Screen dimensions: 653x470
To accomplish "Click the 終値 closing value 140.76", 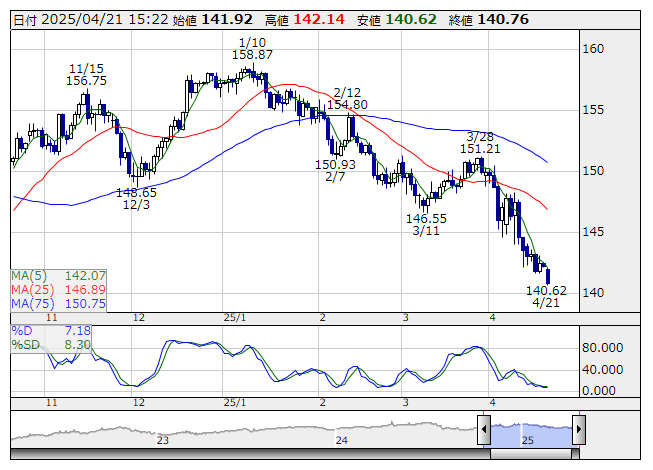I will 503,19.
